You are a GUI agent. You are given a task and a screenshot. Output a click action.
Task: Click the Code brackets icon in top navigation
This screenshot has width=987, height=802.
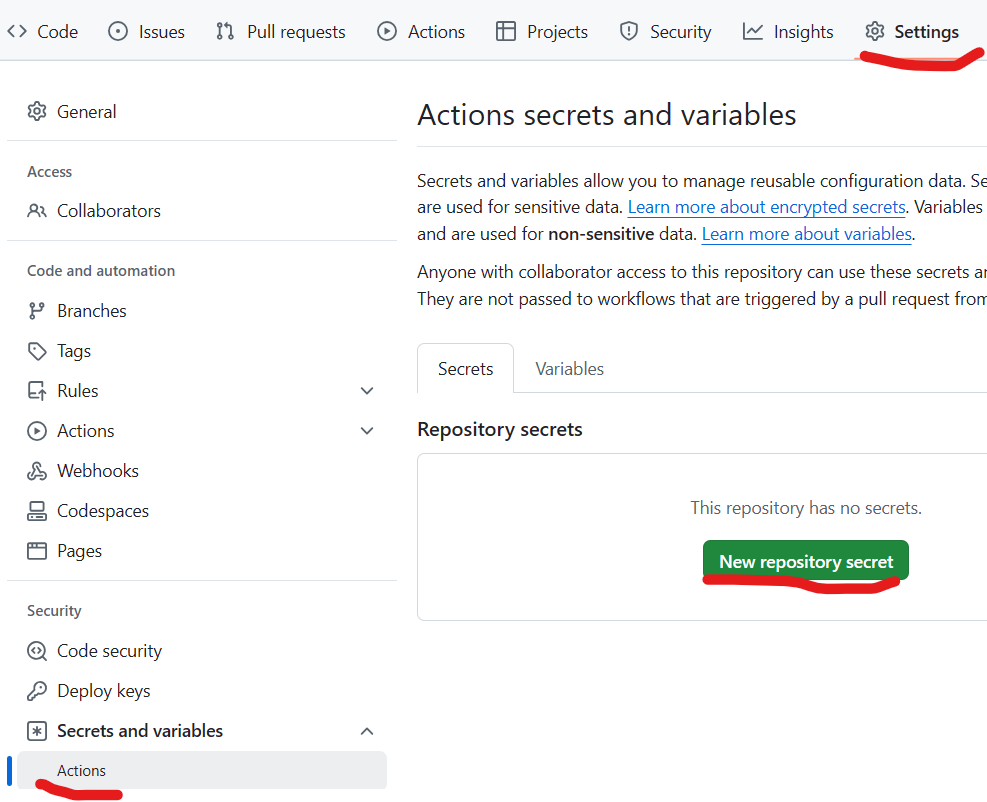17,31
